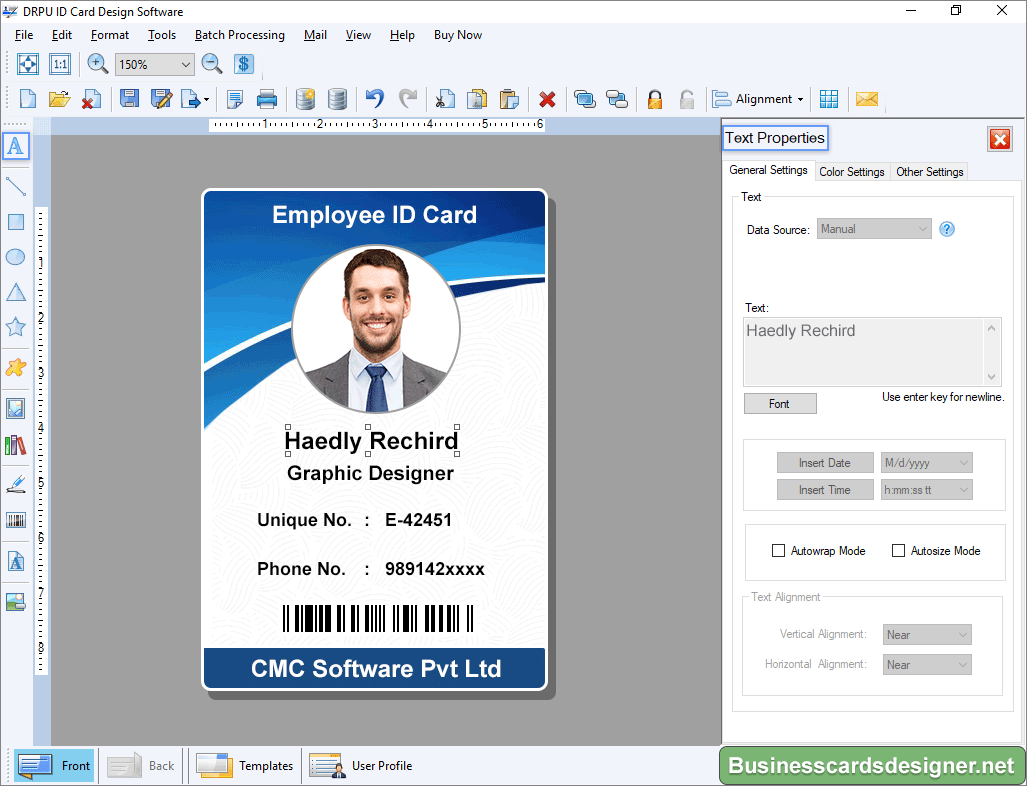Open the File menu
This screenshot has width=1027, height=786.
24,35
